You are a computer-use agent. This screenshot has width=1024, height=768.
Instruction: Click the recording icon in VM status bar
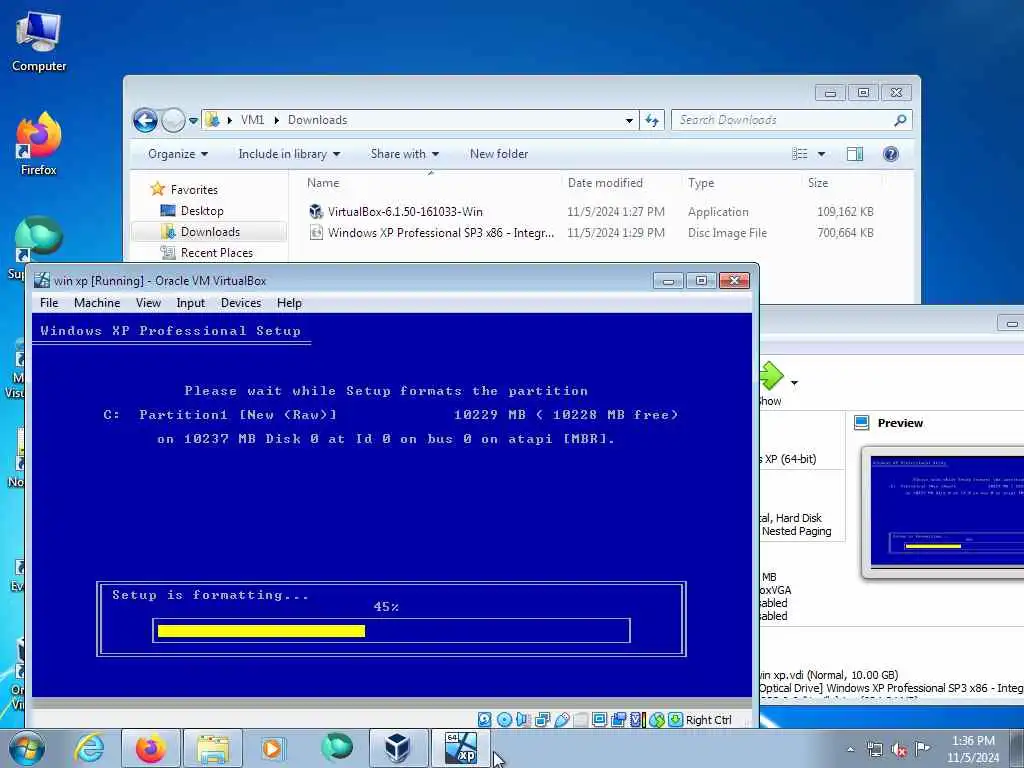[618, 720]
